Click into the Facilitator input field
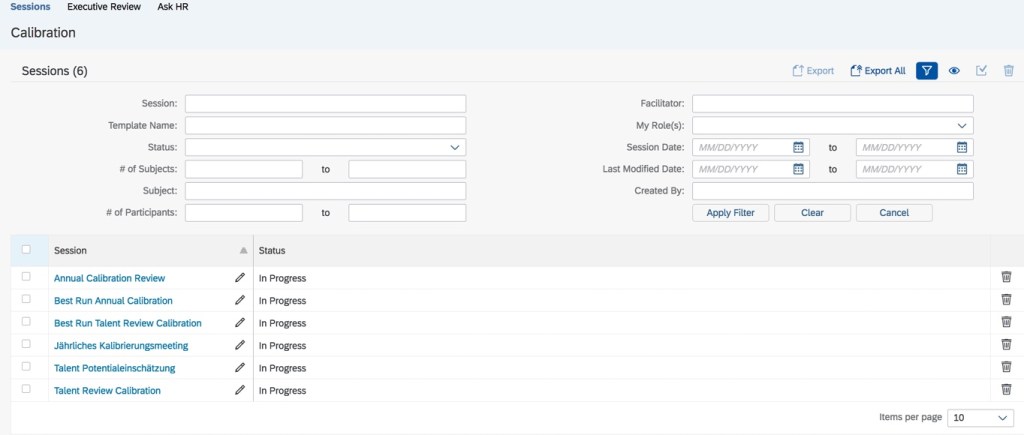 click(832, 103)
